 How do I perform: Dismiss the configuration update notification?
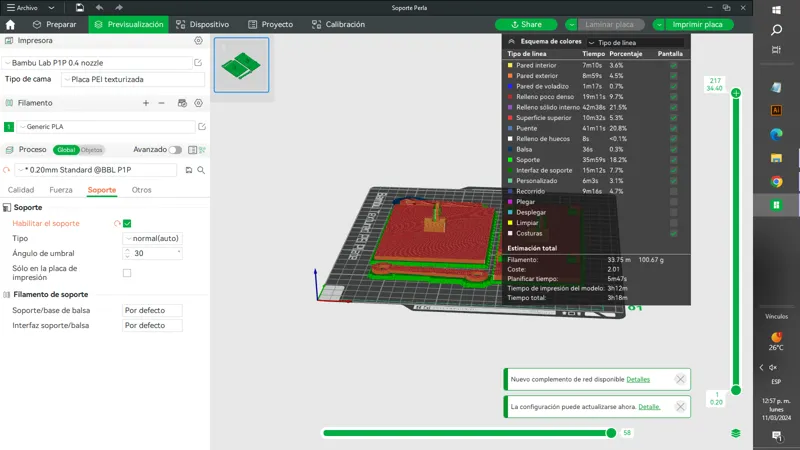click(680, 407)
